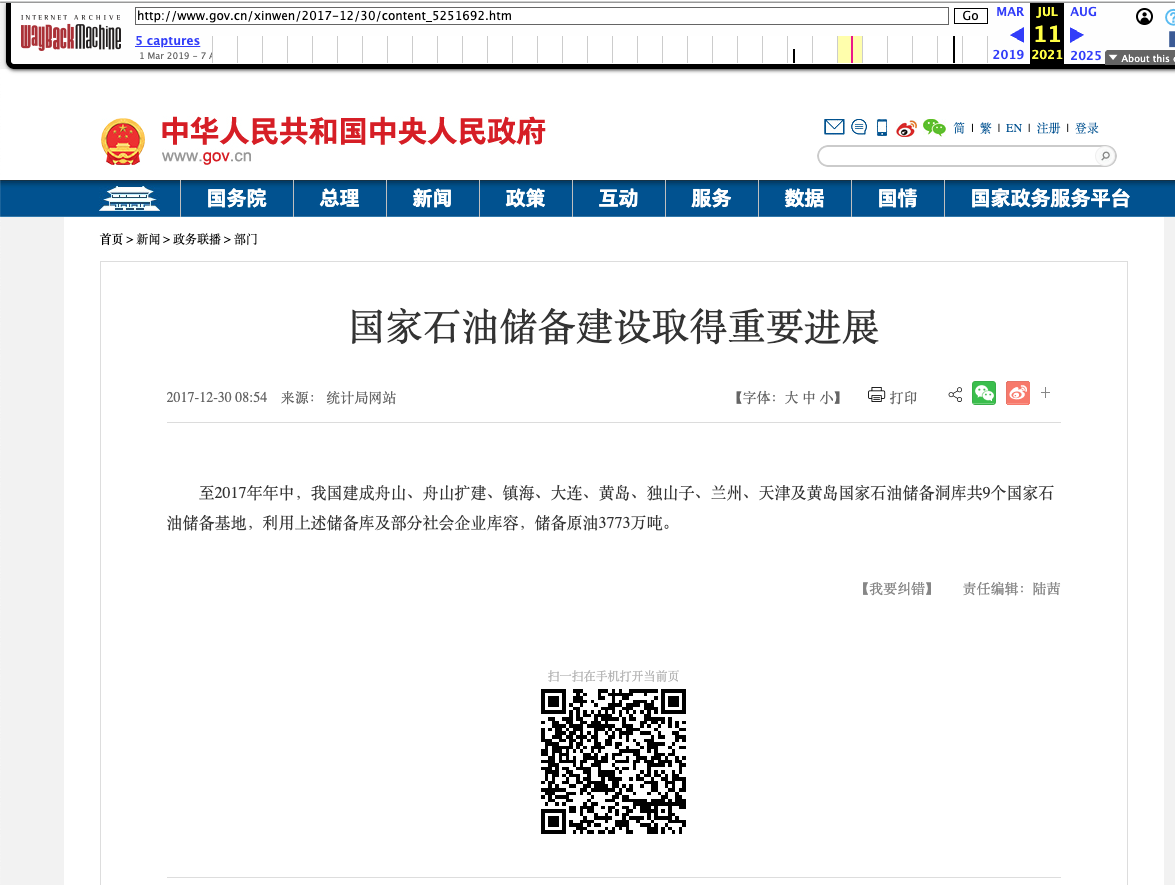Expand more share options with plus icon

click(1046, 393)
